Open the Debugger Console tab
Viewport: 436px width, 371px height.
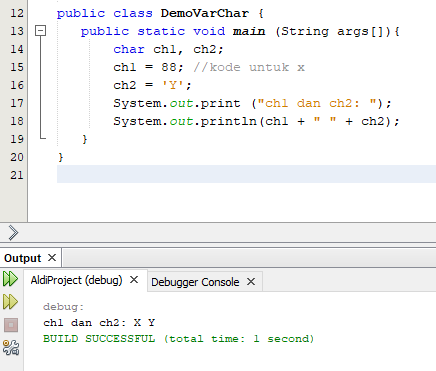tap(195, 282)
